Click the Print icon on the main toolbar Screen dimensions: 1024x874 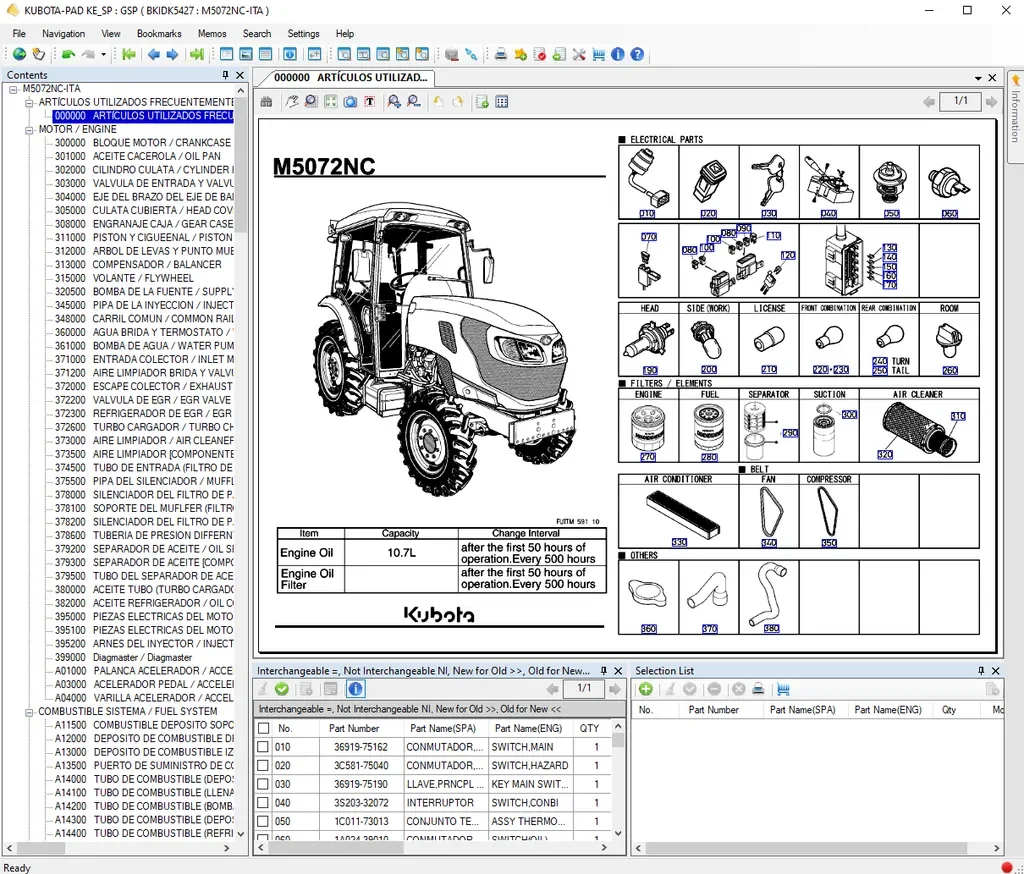pos(501,54)
